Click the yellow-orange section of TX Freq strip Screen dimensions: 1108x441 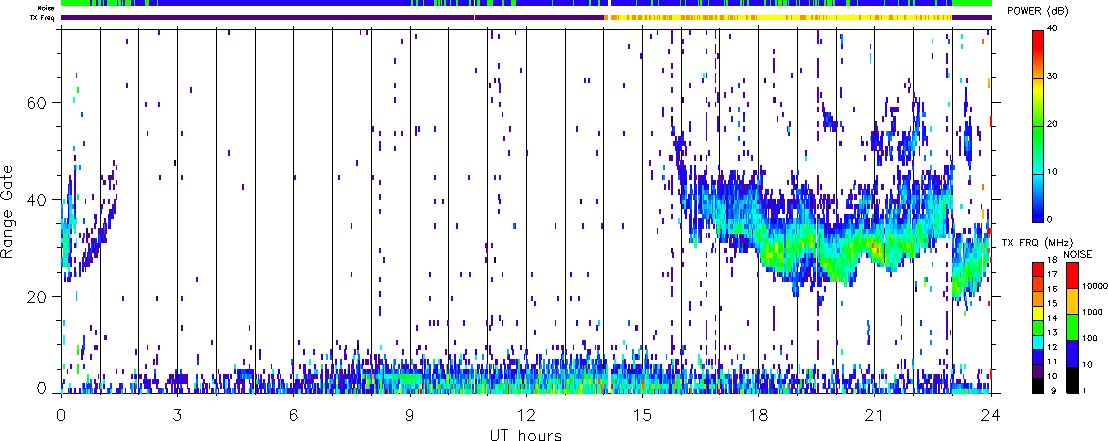click(x=779, y=17)
